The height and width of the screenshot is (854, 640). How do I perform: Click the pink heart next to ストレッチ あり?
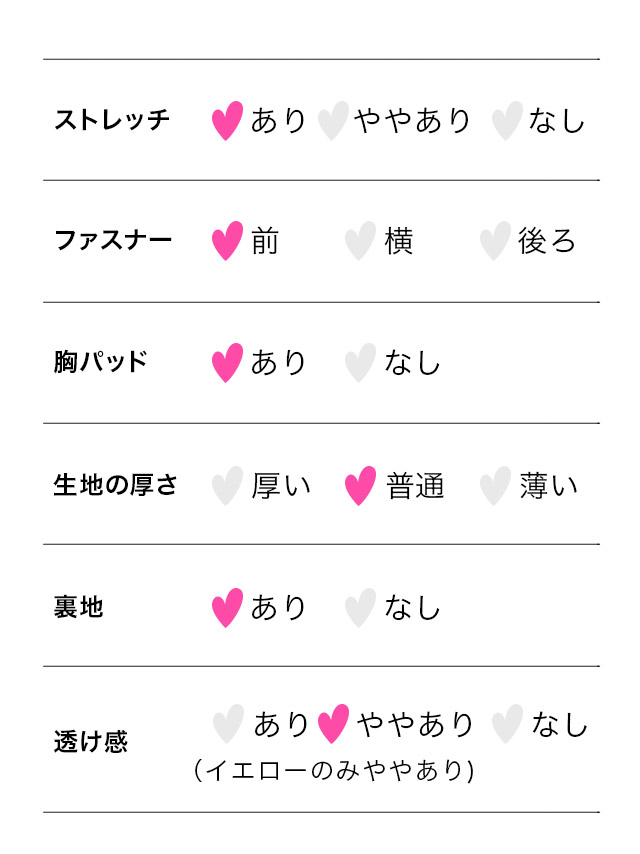click(227, 120)
